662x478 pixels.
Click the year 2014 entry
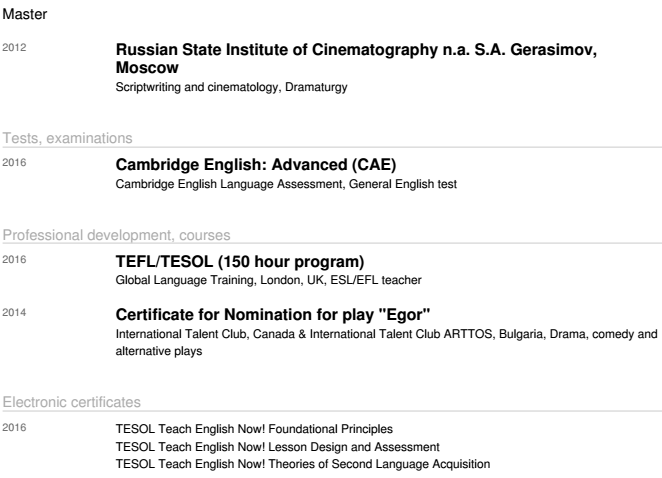13,313
